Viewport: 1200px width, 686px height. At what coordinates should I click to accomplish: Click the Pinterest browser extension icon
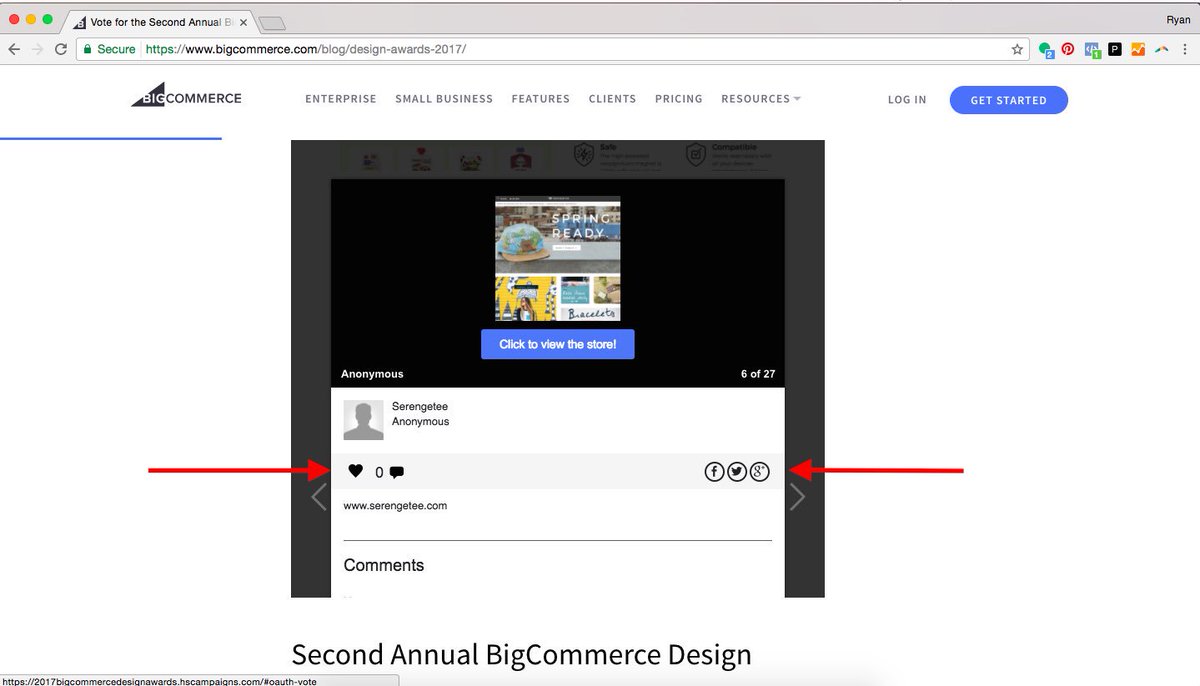[1067, 48]
